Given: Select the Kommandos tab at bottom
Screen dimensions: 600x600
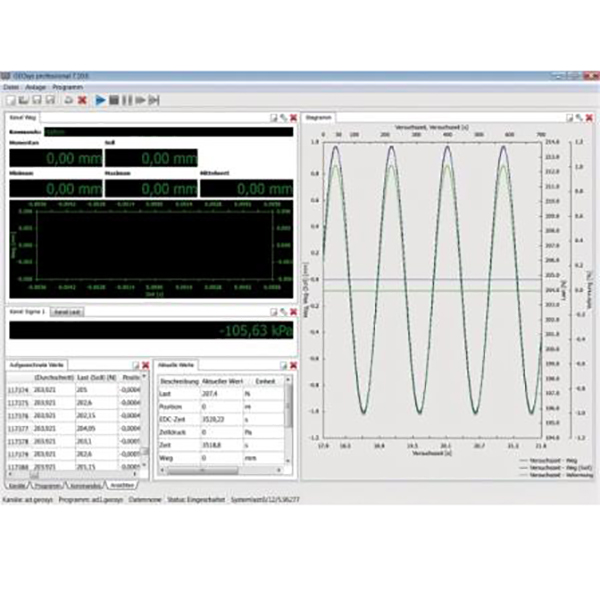Looking at the screenshot, I should pyautogui.click(x=92, y=483).
